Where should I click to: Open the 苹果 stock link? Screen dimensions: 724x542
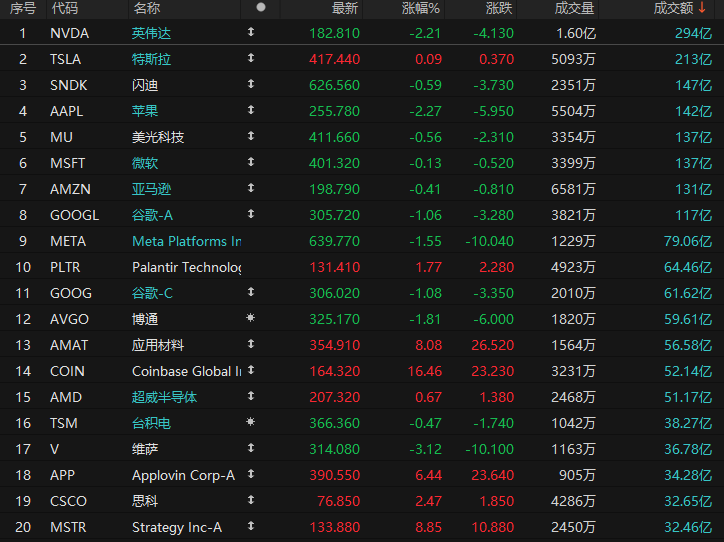pyautogui.click(x=145, y=111)
